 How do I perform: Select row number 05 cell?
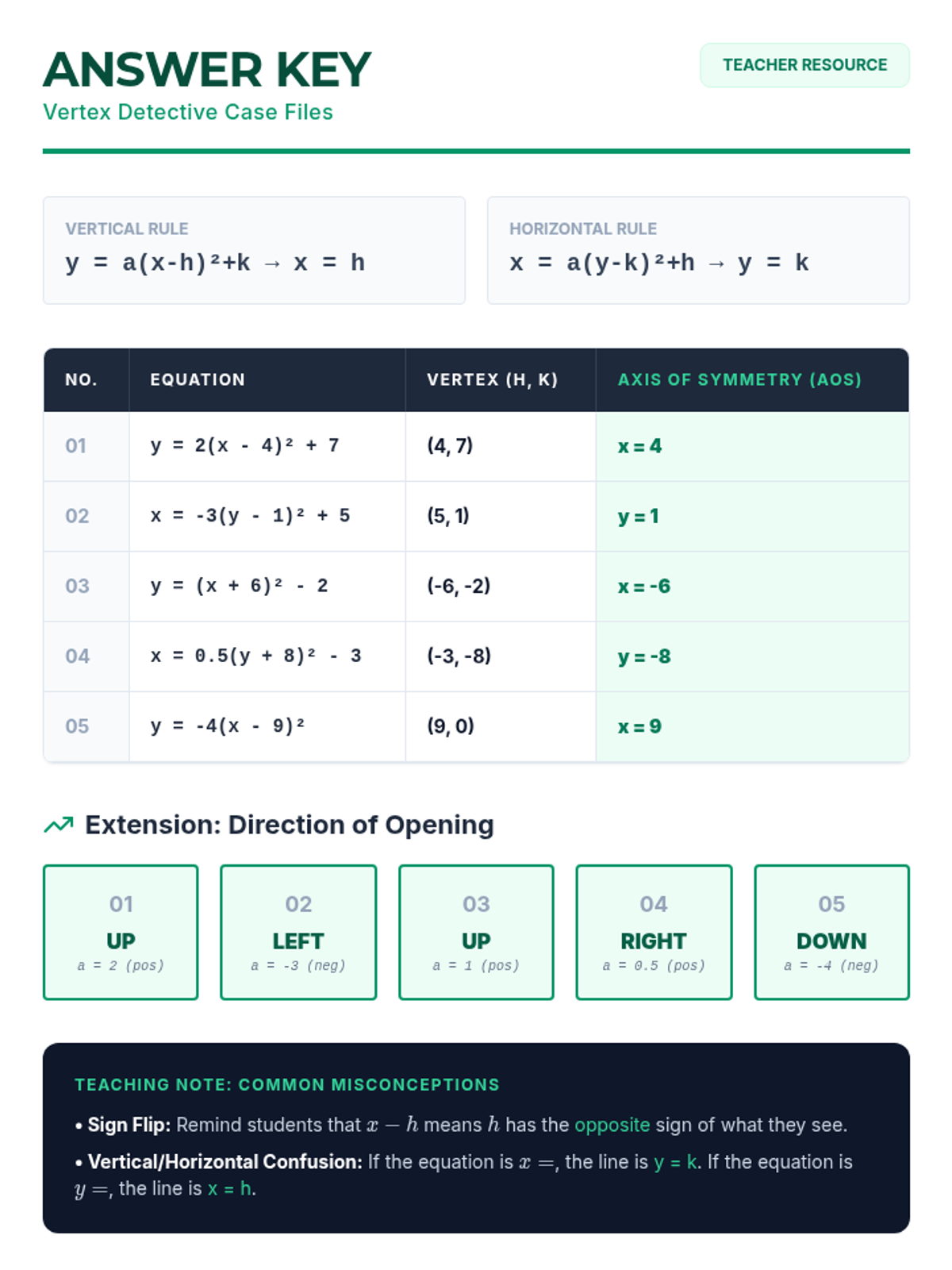click(77, 726)
